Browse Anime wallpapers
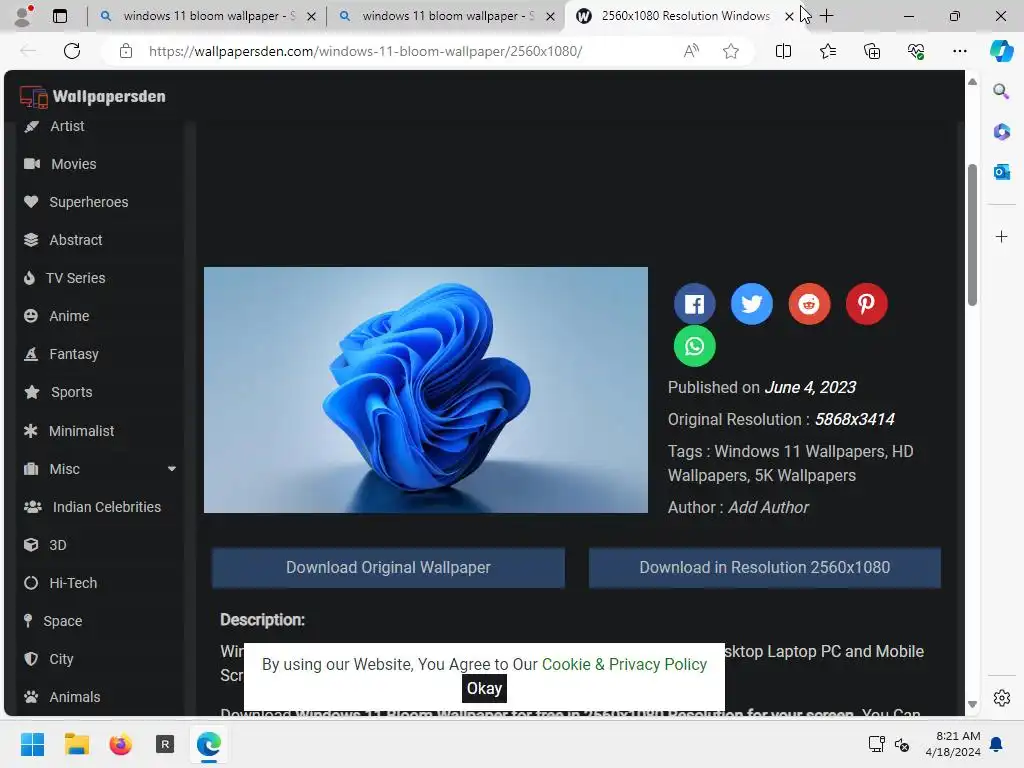This screenshot has height=768, width=1024. (x=56, y=316)
